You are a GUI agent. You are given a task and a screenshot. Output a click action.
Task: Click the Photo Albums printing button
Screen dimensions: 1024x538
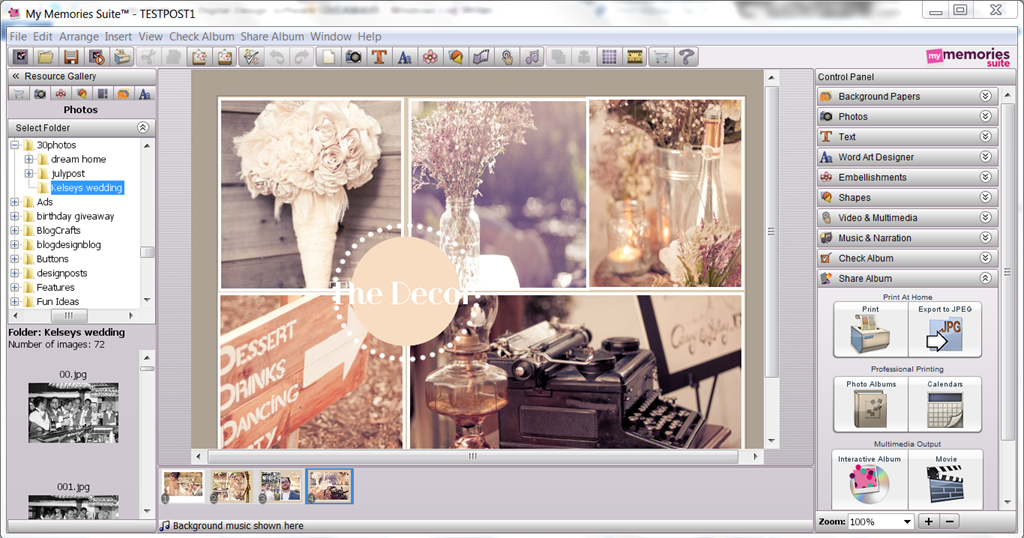(871, 404)
